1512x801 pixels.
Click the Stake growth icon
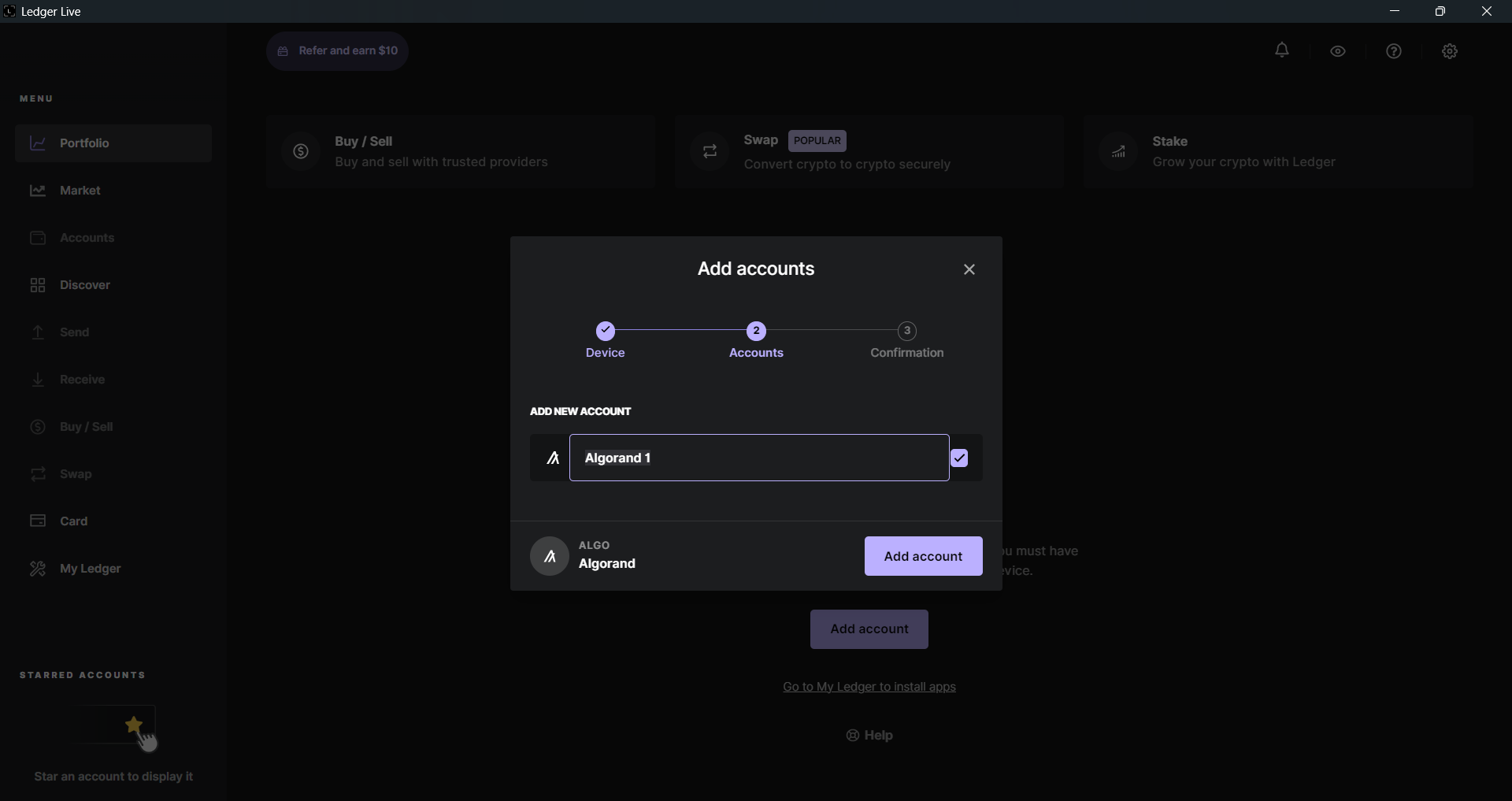1119,151
